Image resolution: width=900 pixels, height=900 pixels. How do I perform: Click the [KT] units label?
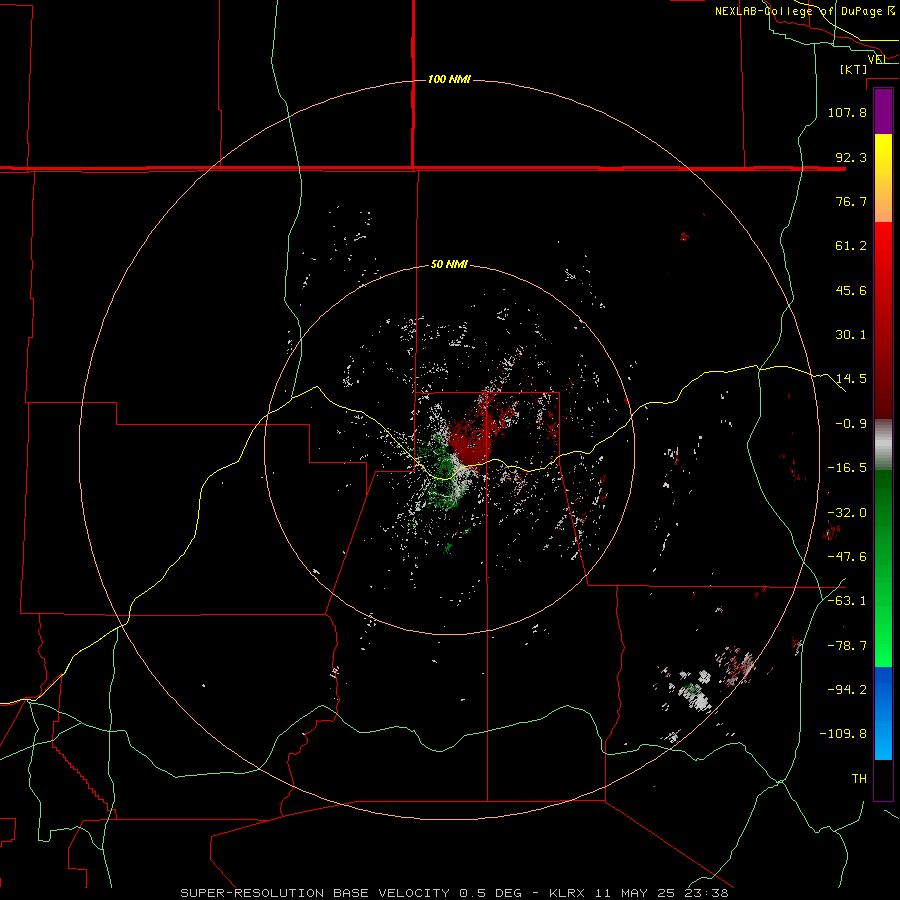[854, 69]
